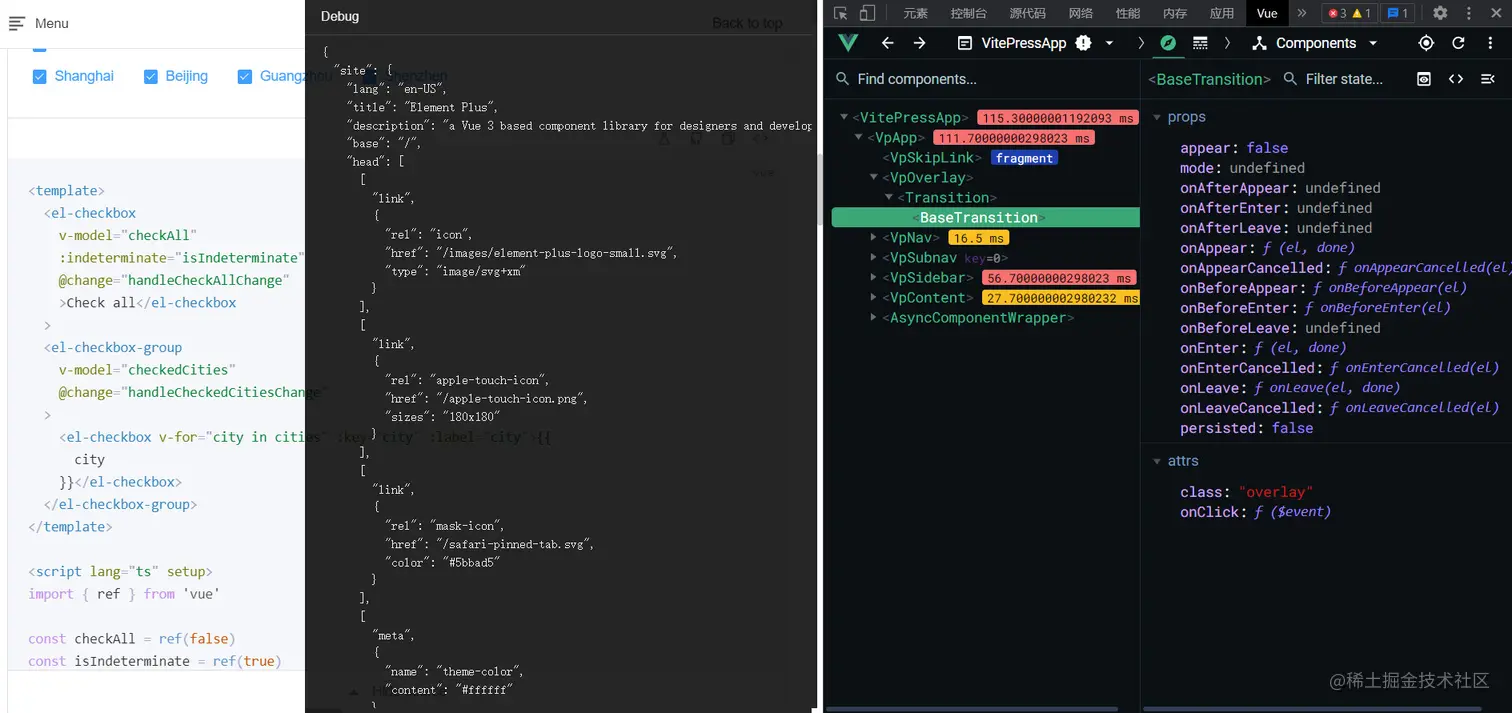Switch to the 性能 tab
1512x713 pixels.
pos(1127,13)
